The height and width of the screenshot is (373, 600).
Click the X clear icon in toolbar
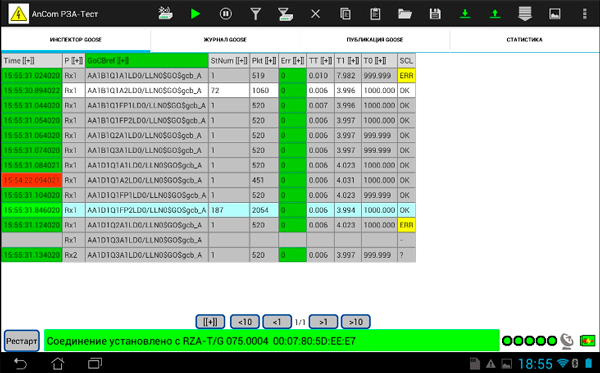tap(315, 14)
